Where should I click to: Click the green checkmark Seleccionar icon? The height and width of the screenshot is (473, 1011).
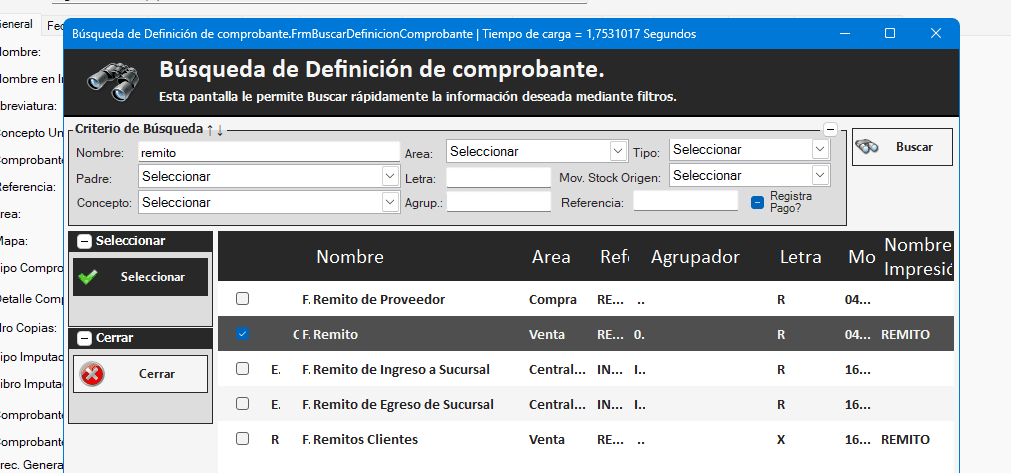tap(88, 277)
